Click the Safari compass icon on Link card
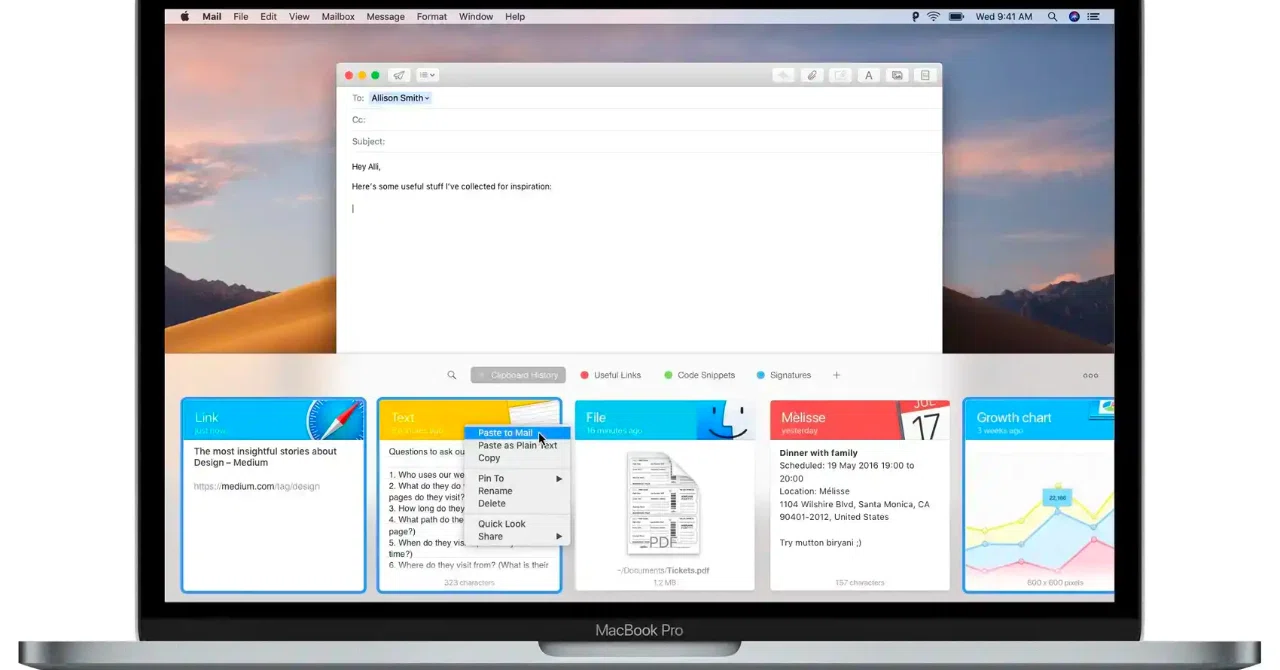 pos(335,420)
